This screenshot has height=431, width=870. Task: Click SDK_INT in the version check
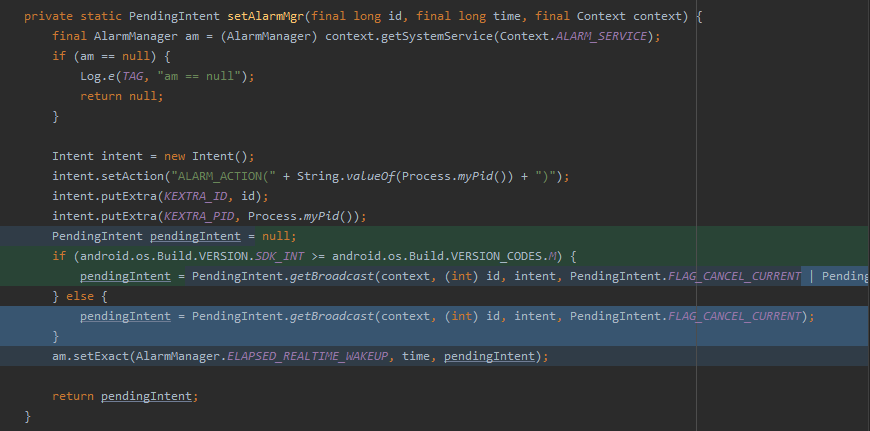point(280,256)
